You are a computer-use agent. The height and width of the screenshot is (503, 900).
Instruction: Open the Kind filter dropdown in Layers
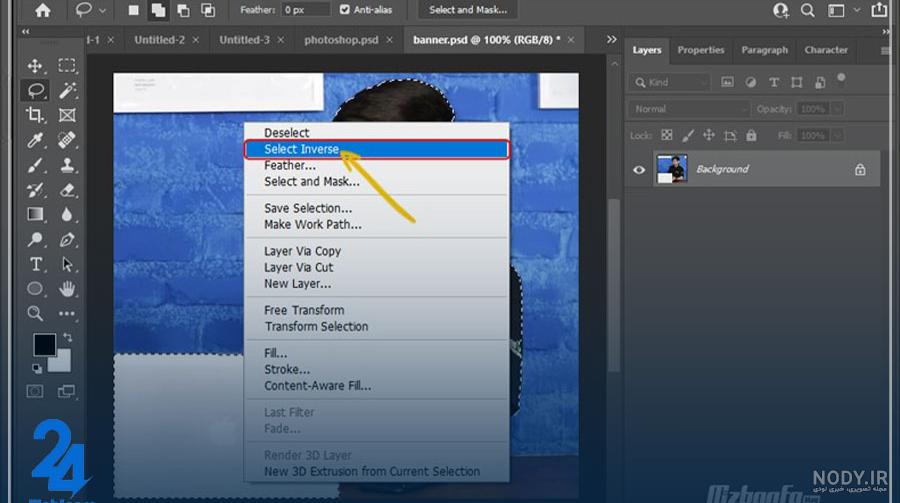coord(670,83)
